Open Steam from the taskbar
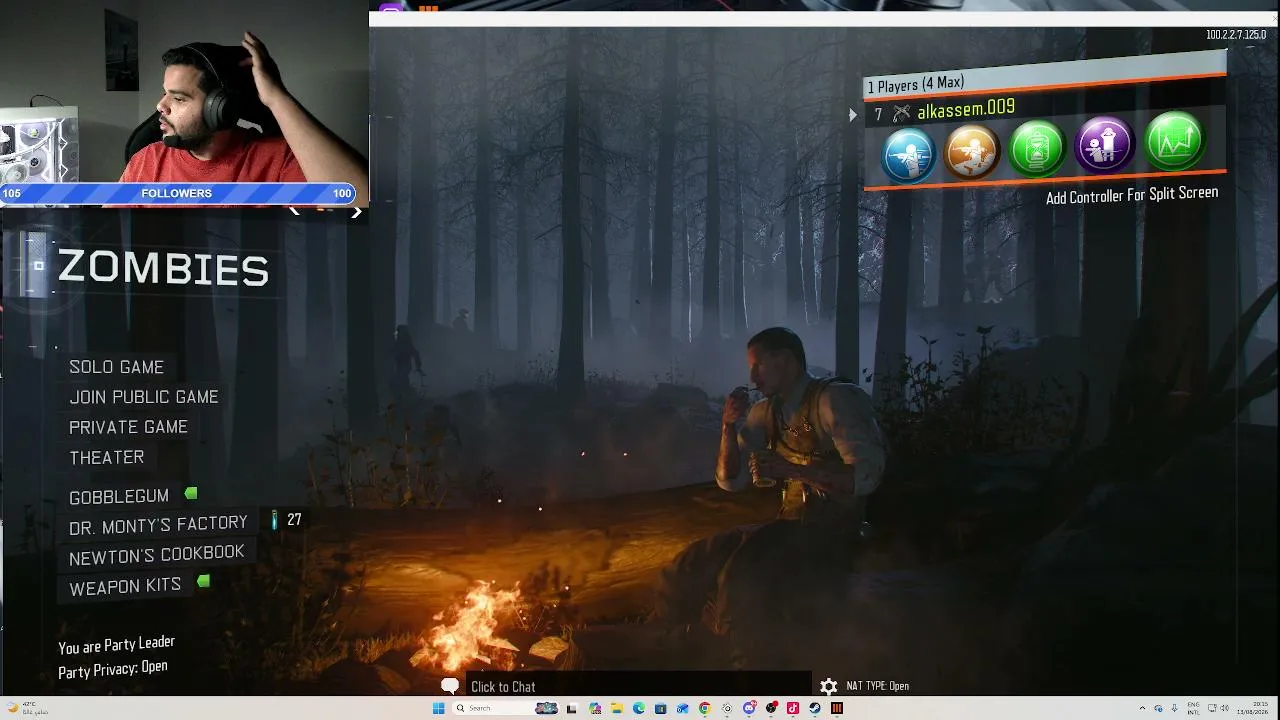 pos(815,708)
